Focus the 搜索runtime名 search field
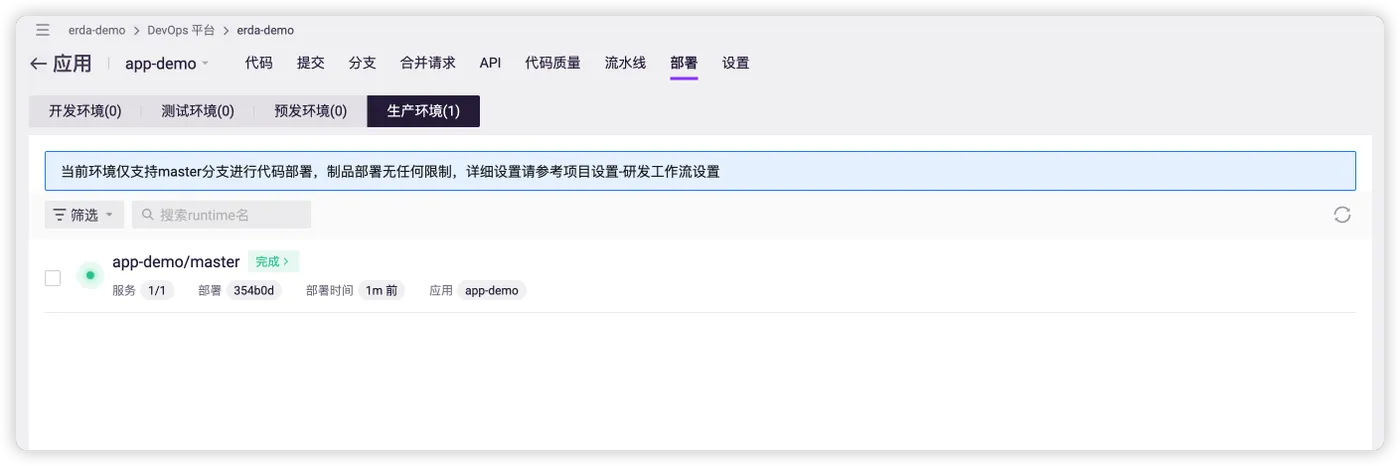1400x466 pixels. pyautogui.click(x=221, y=215)
